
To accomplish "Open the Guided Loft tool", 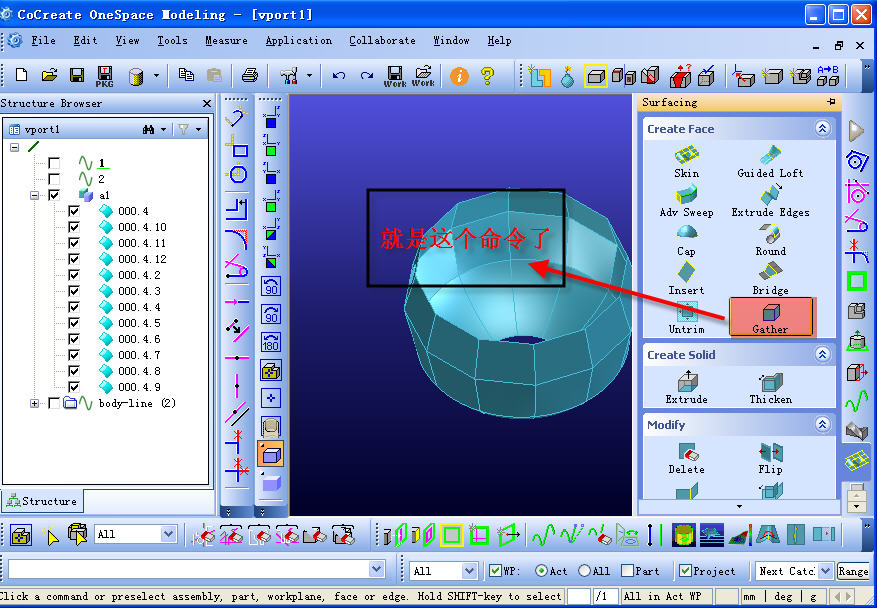I will 770,162.
